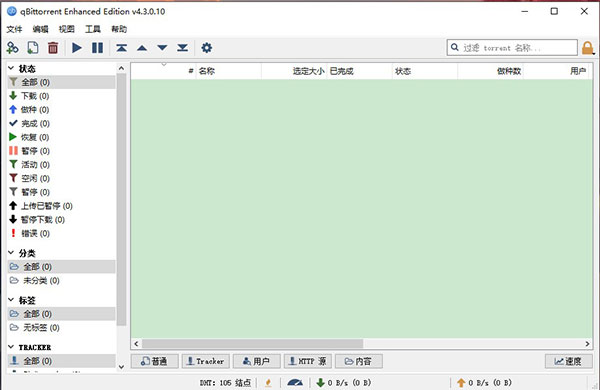600x390 pixels.
Task: Select the 错误 (0) status filter
Action: 61,233
